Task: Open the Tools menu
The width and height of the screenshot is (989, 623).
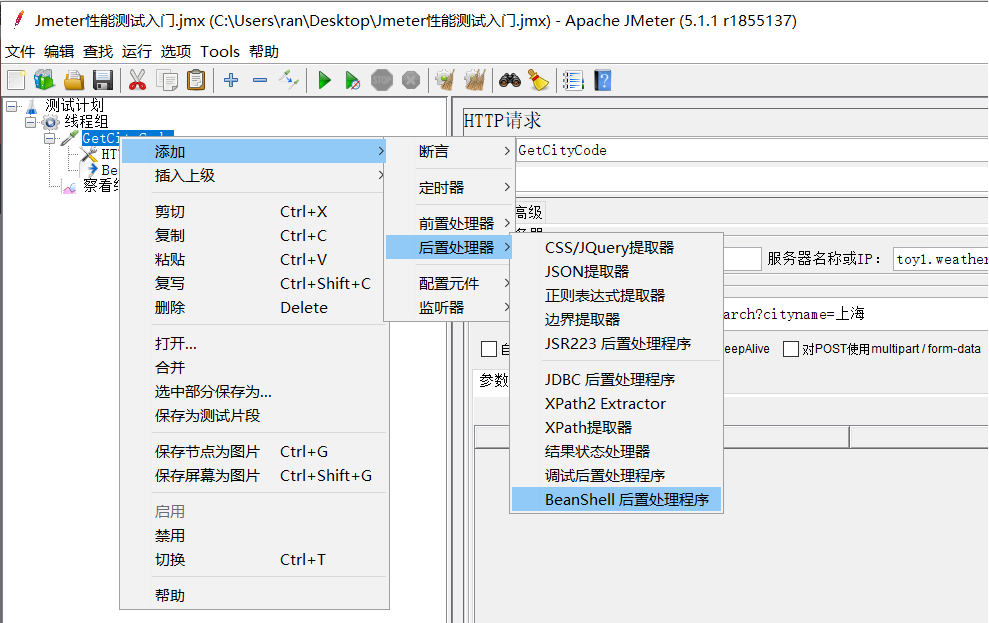Action: [220, 52]
